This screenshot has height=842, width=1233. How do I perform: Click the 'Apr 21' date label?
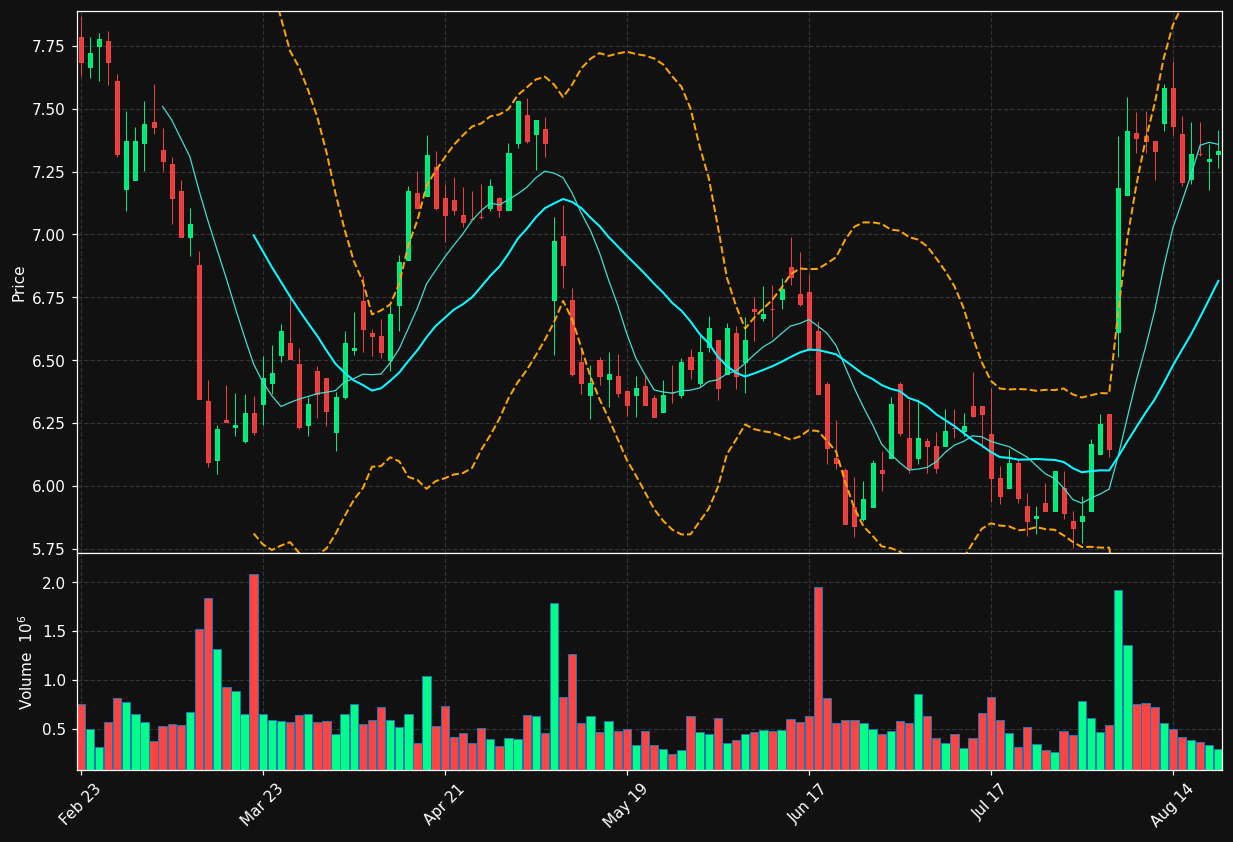[444, 805]
